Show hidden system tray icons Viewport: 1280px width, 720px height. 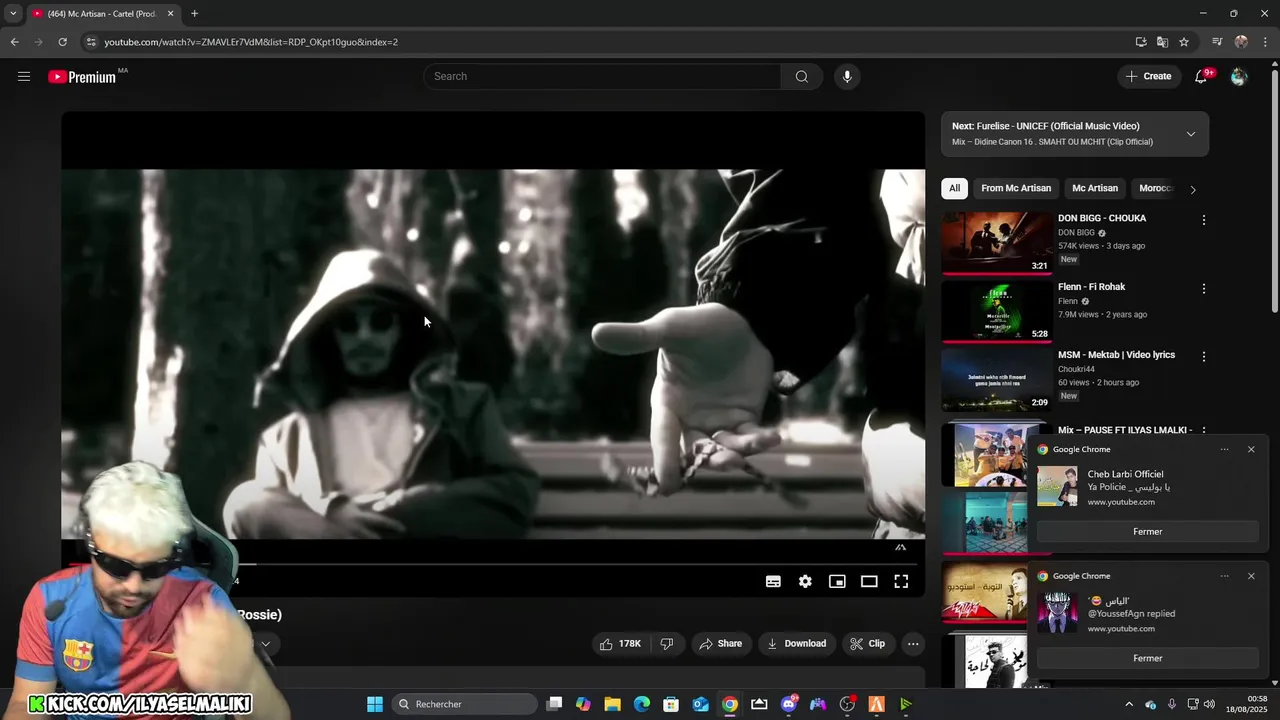click(1129, 704)
